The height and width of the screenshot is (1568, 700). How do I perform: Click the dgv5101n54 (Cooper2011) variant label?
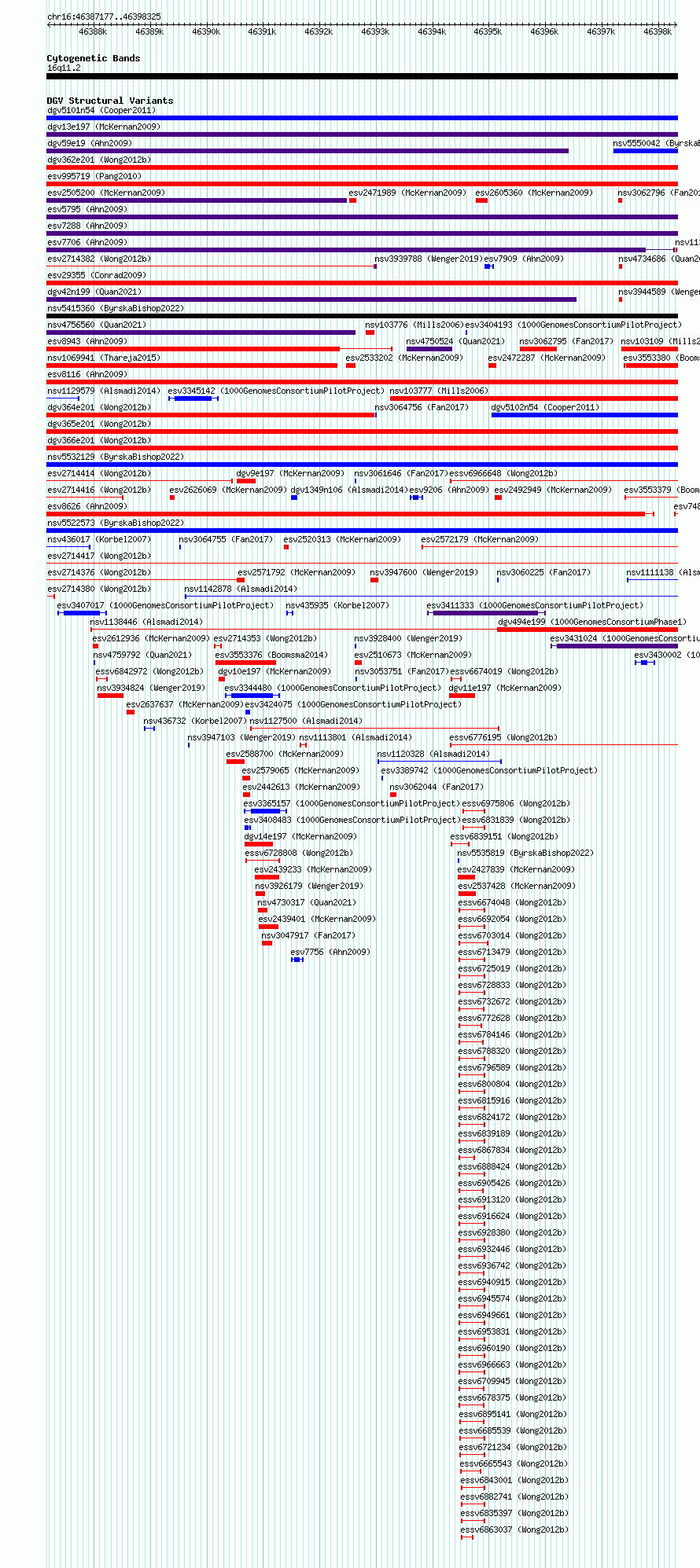tap(101, 110)
